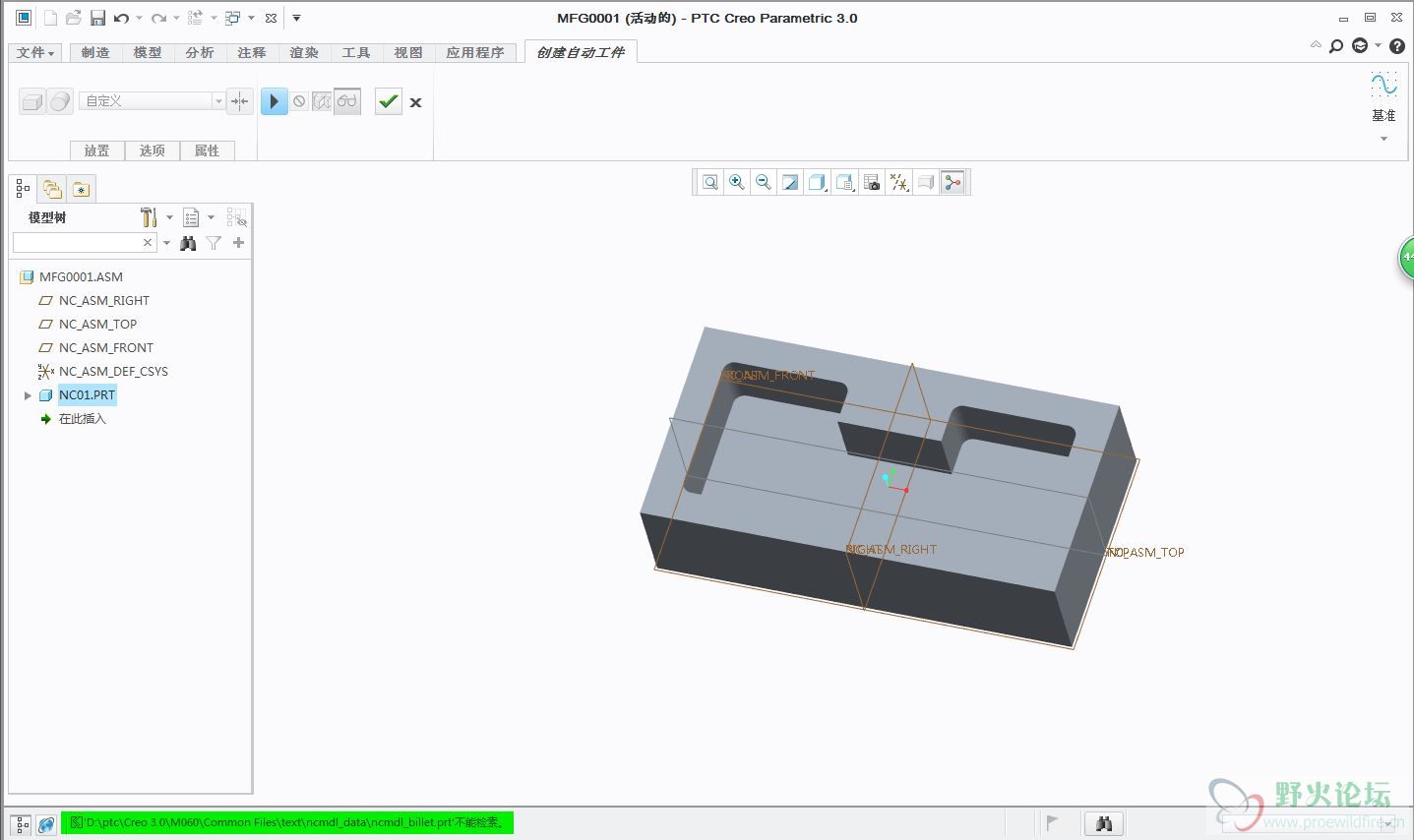Open the 自定义 workpiece size dropdown
Screen dimensions: 1414x840
tap(218, 101)
